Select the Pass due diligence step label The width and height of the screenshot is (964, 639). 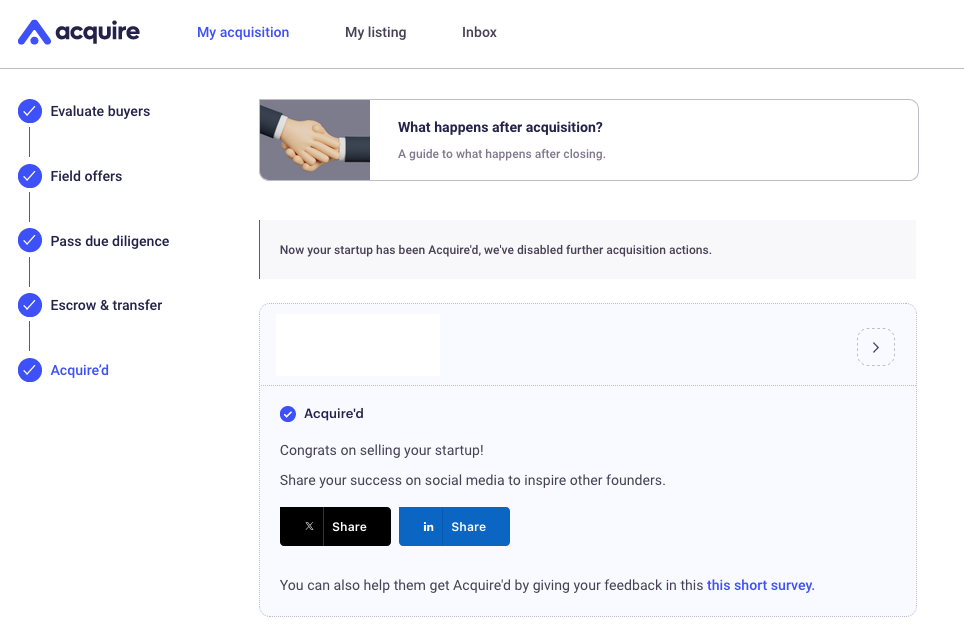coord(109,241)
